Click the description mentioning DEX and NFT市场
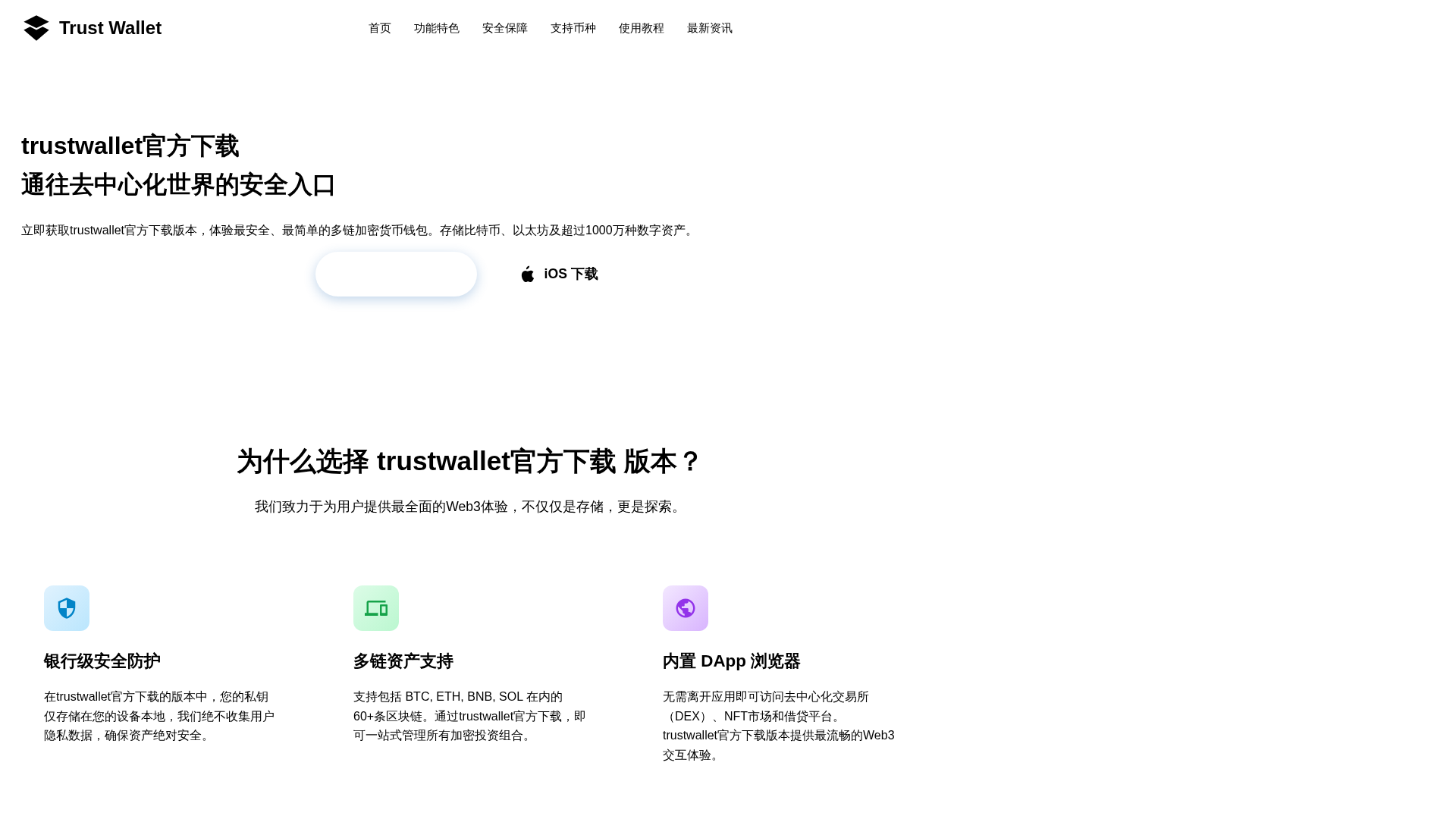The width and height of the screenshot is (1456, 819). [779, 726]
